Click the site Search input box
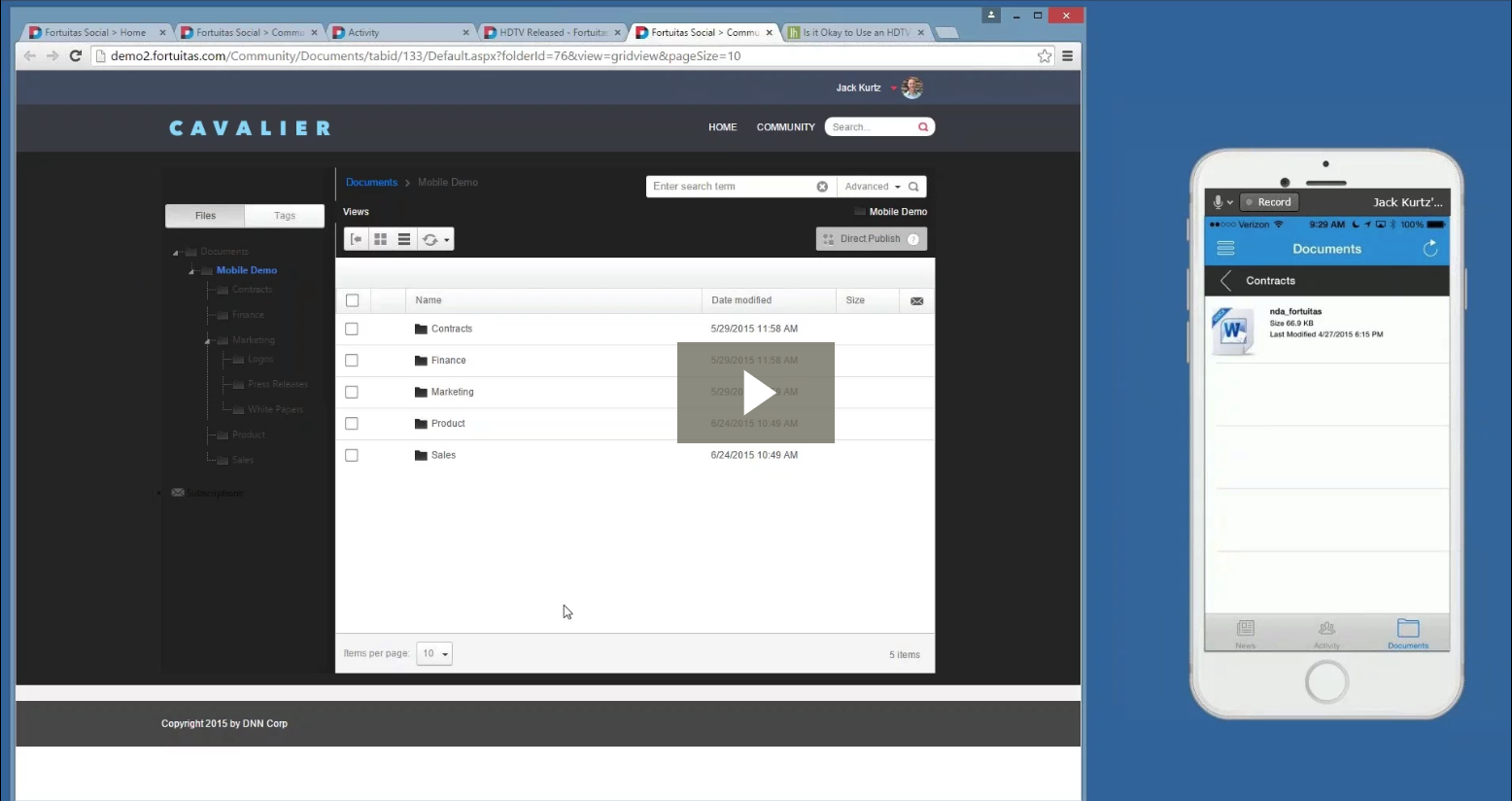Image resolution: width=1512 pixels, height=801 pixels. click(872, 127)
